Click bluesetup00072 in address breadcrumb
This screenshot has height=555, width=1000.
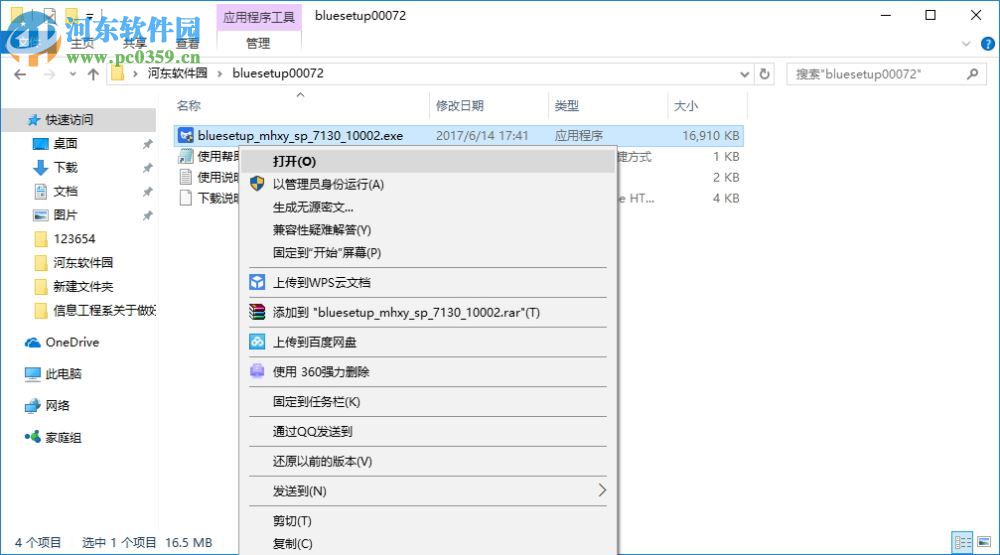coord(278,73)
